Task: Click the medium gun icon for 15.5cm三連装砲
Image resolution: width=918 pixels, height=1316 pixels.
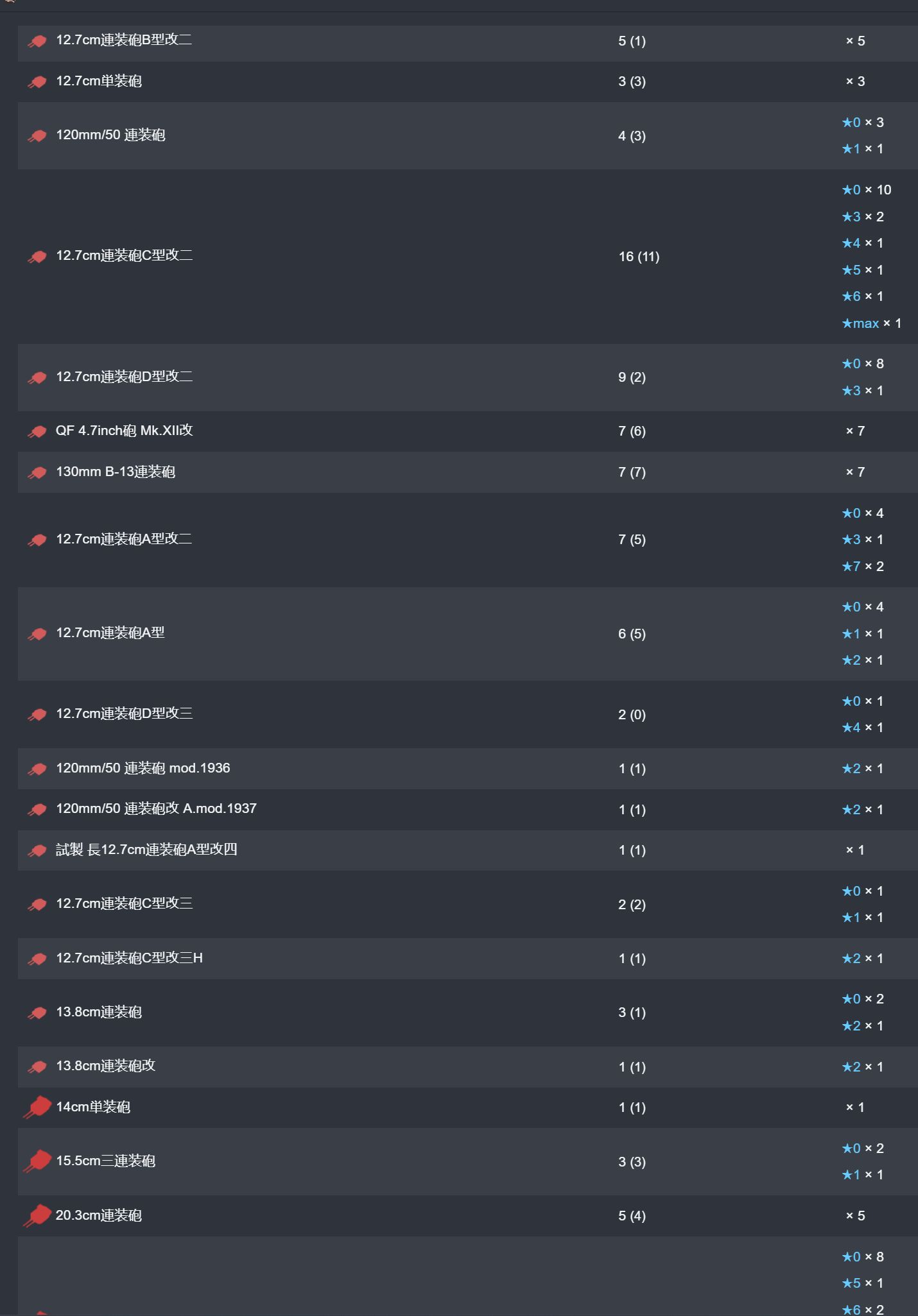Action: 37,1161
